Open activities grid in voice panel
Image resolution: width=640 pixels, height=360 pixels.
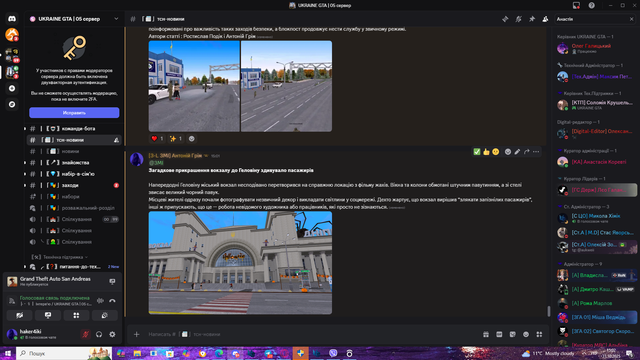[x=76, y=316]
